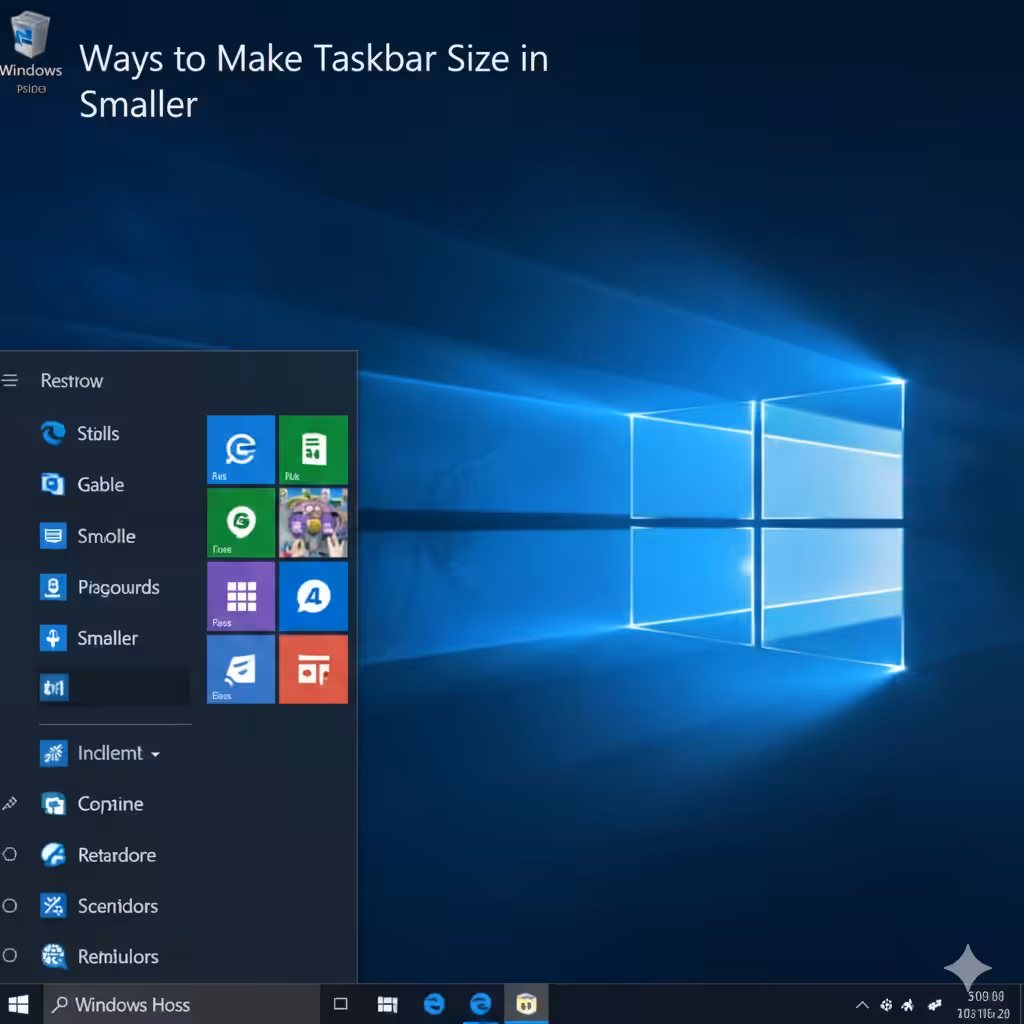Select the radio circle beside Scenidors

coord(10,906)
